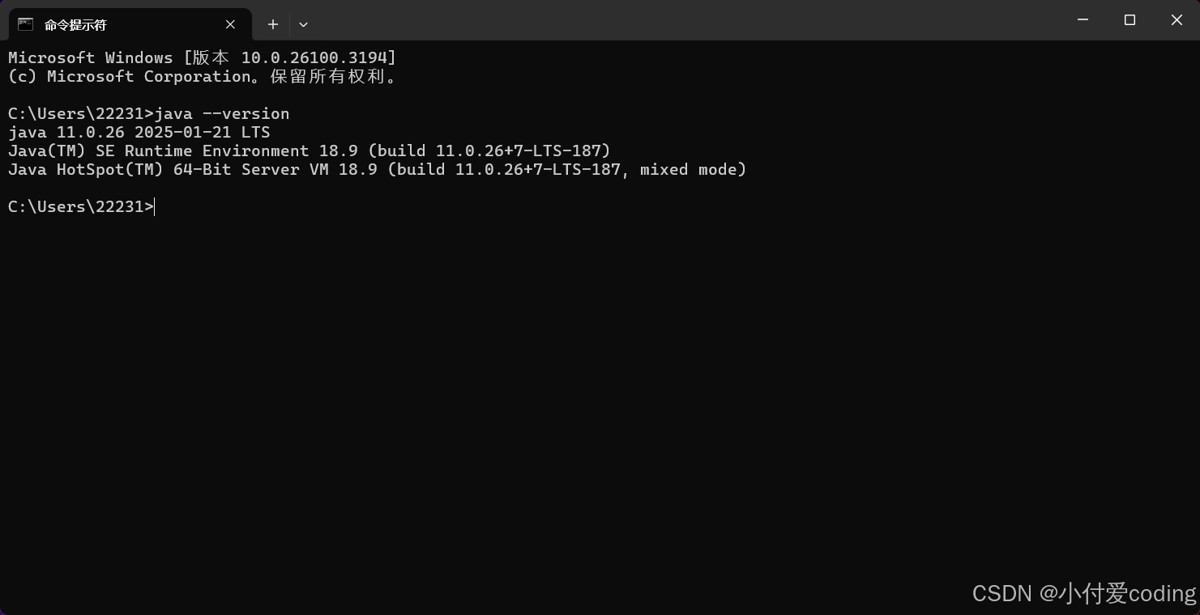Image resolution: width=1200 pixels, height=615 pixels.
Task: Select the 命令提示符 tab
Action: 110,25
